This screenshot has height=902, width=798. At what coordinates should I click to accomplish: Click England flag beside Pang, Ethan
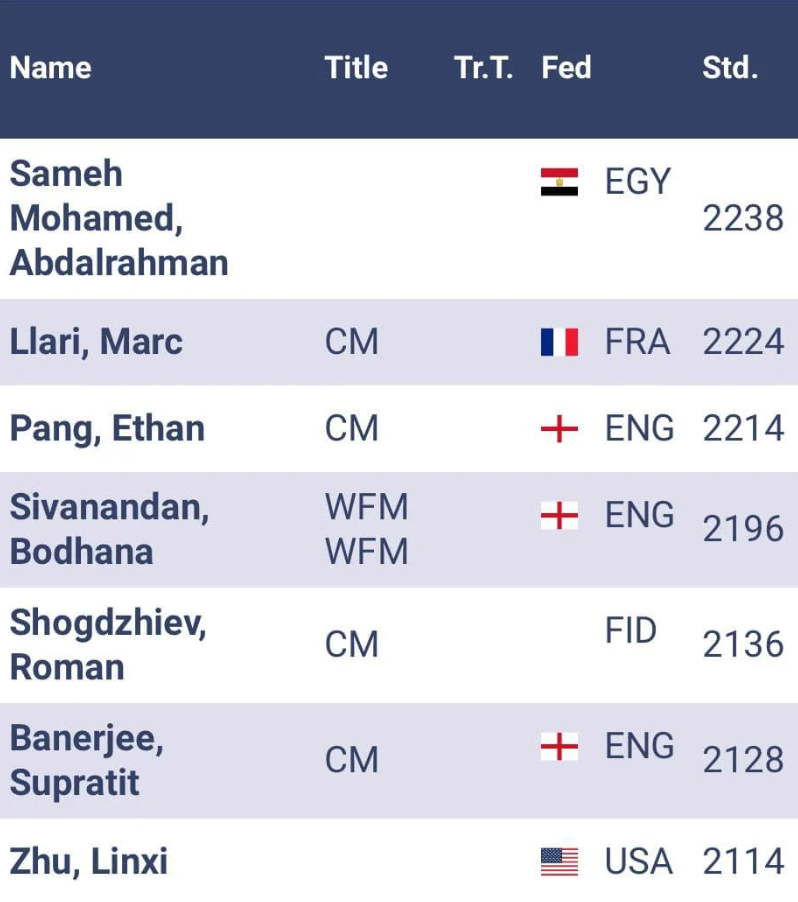(559, 429)
